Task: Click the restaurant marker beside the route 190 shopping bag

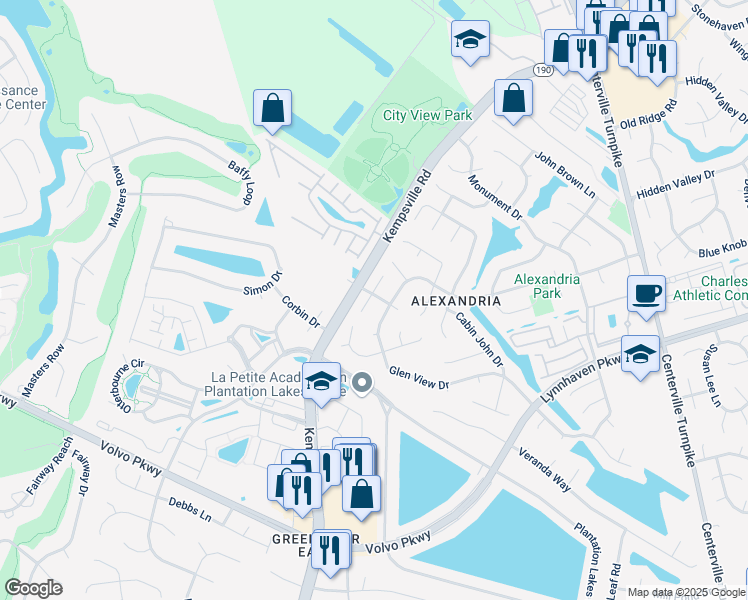Action: pos(588,55)
